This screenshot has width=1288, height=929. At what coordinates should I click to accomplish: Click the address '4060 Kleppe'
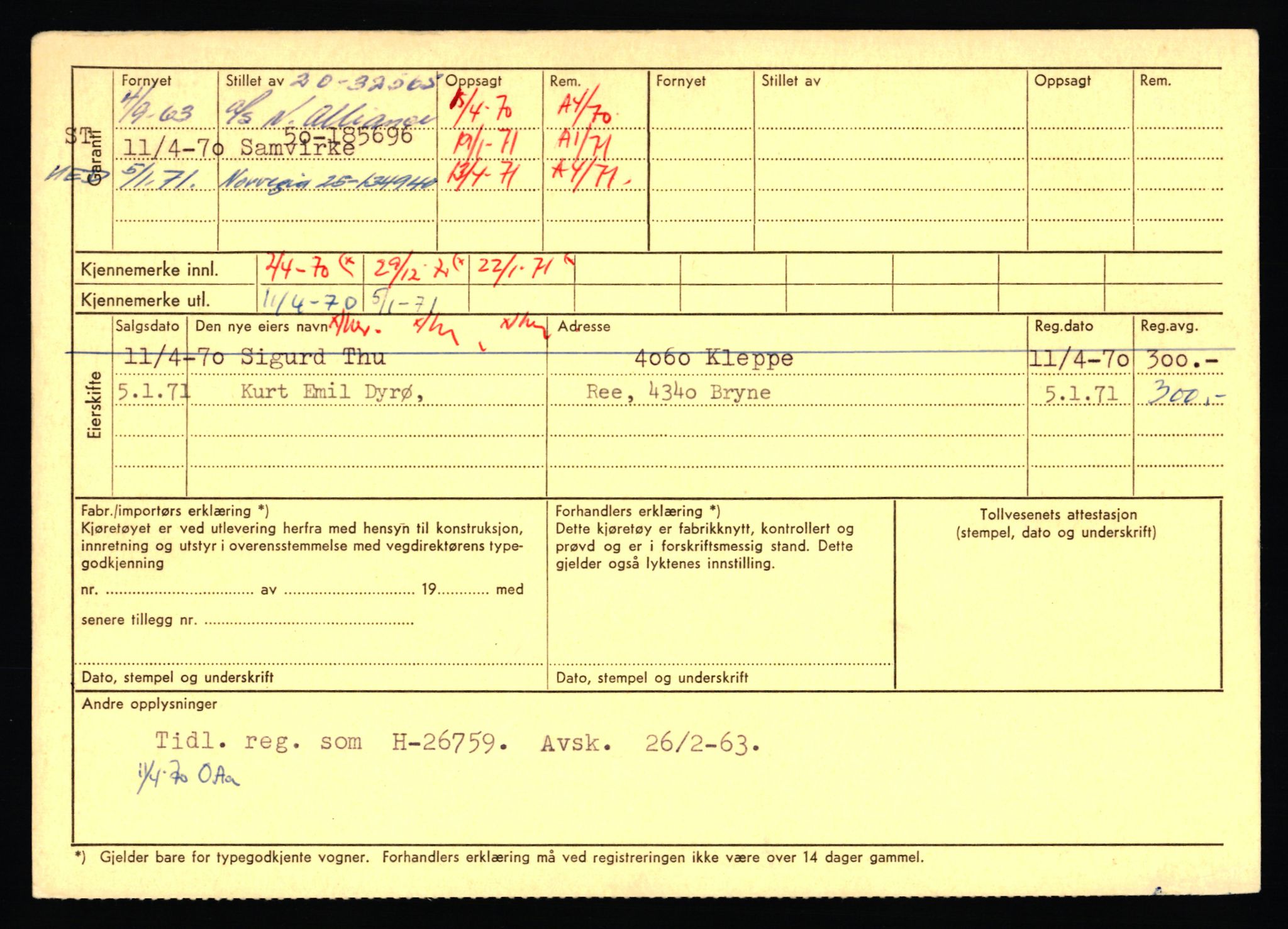tap(713, 359)
